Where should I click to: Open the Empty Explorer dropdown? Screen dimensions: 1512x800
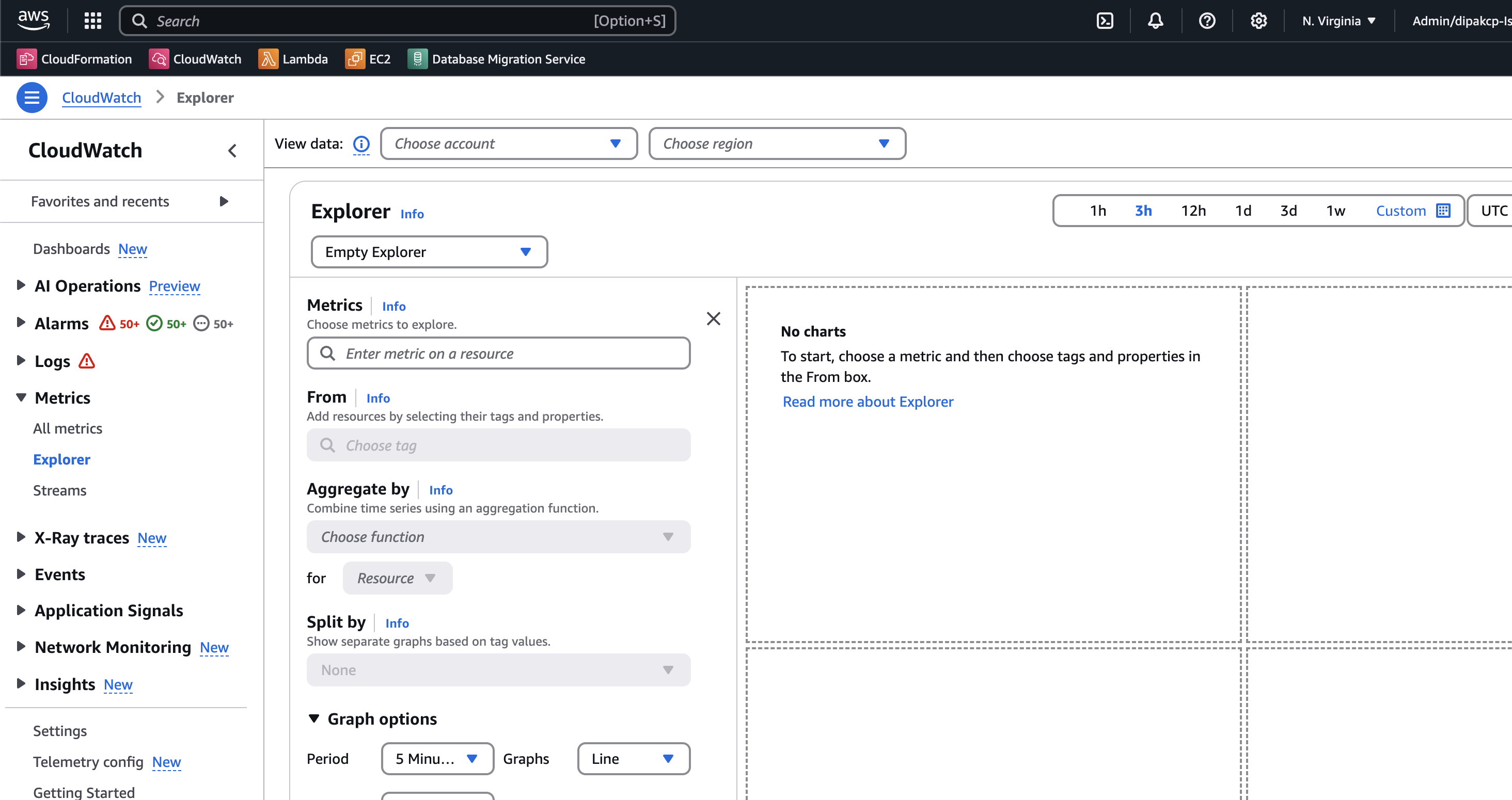429,252
